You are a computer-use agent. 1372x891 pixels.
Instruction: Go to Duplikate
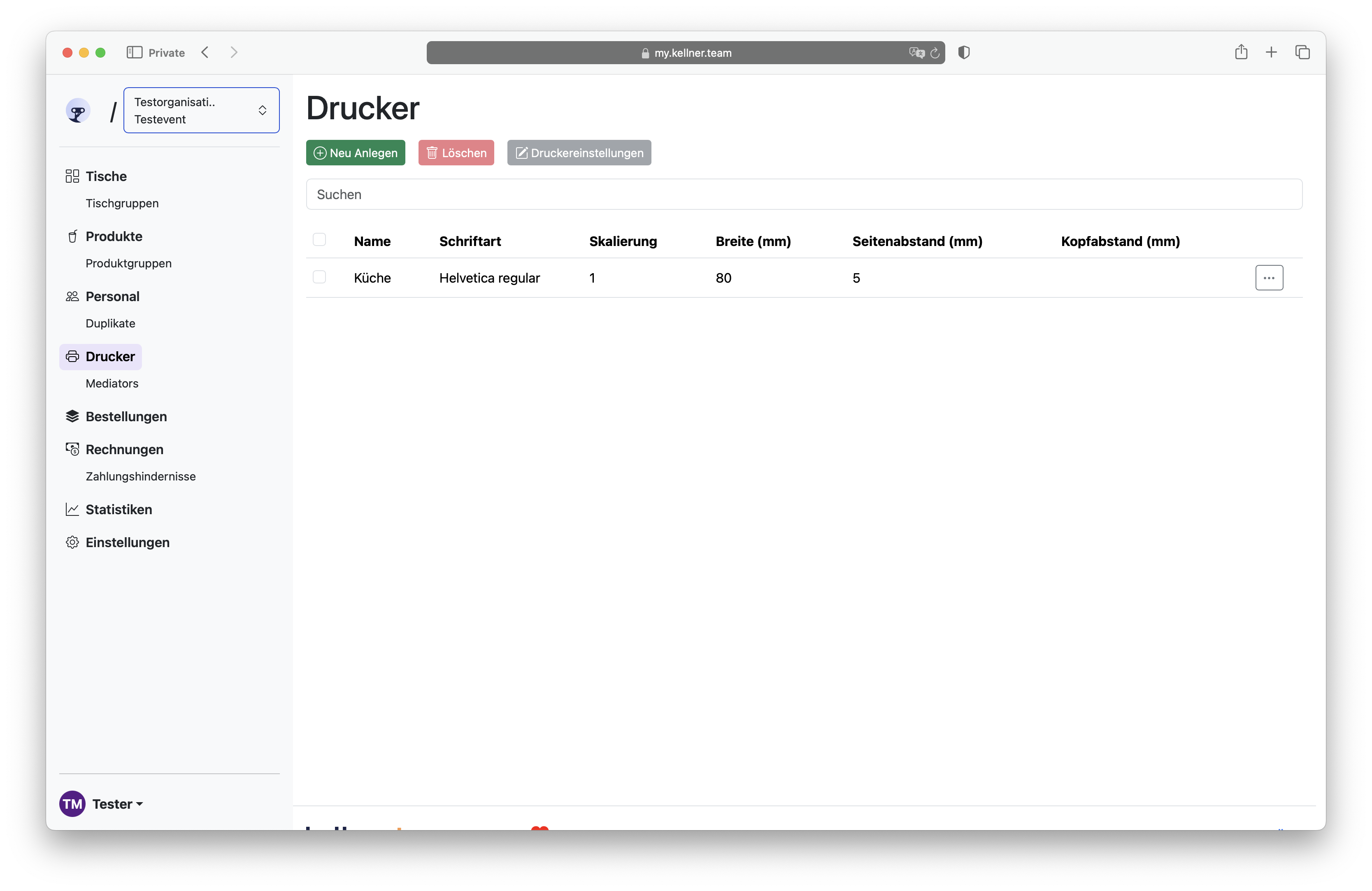point(110,323)
